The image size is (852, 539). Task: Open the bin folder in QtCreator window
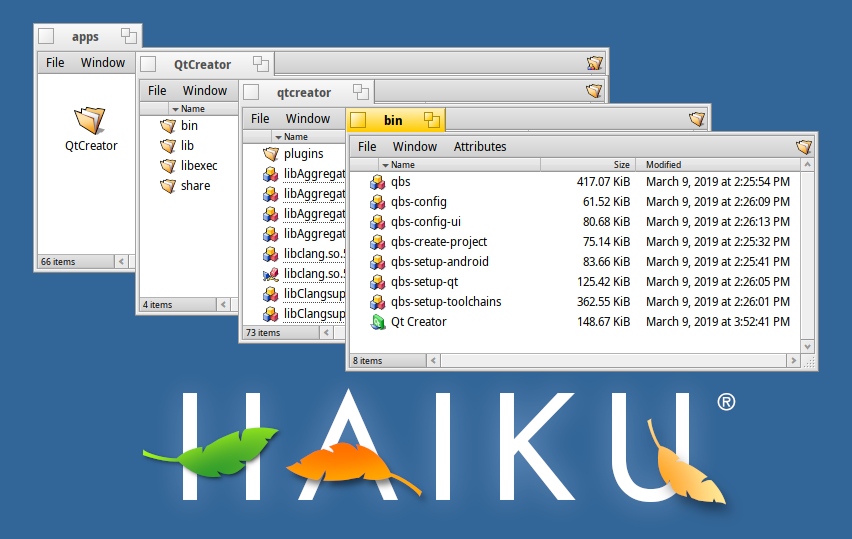point(168,126)
